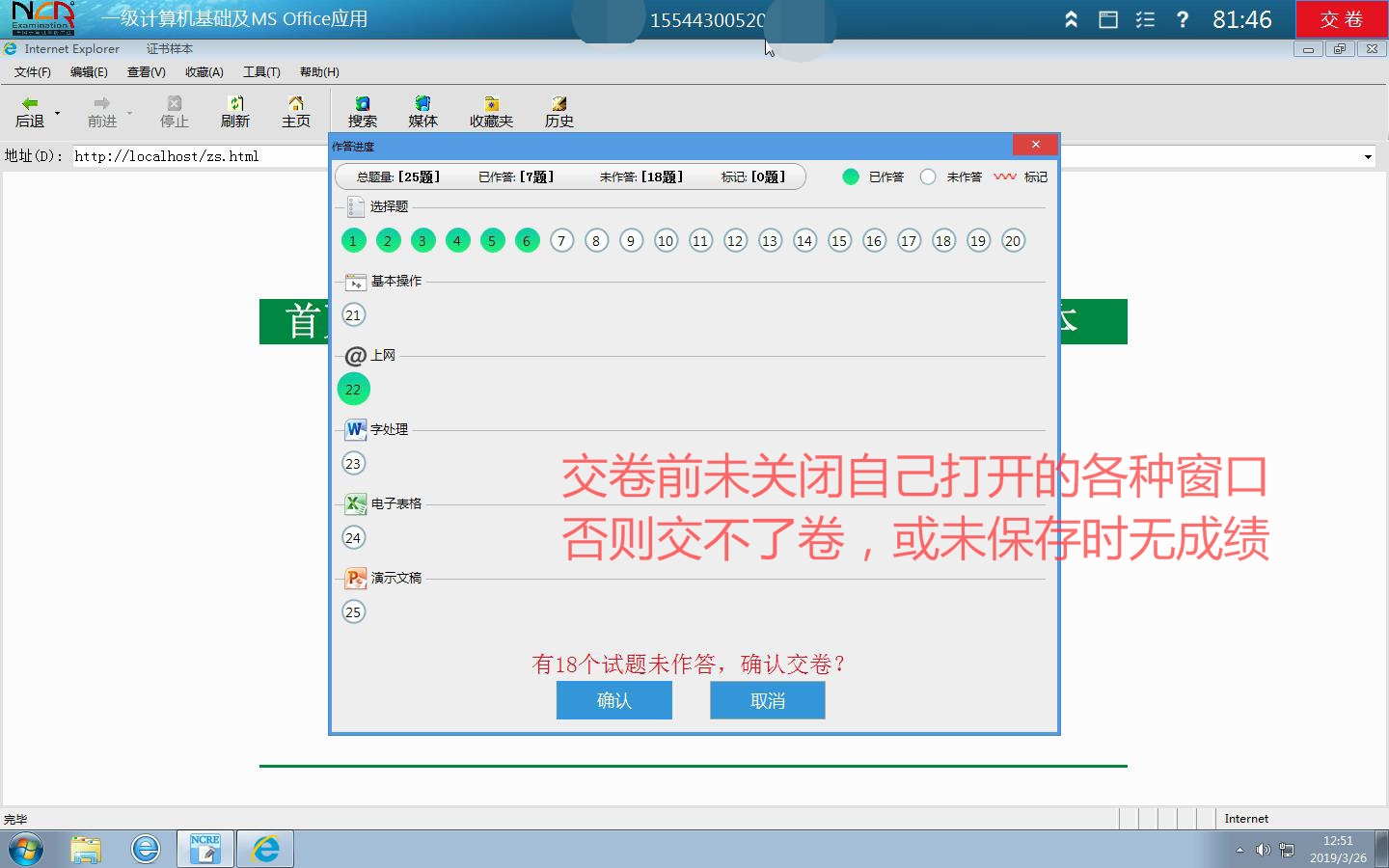Open the blue Internet Explorer taskbar icon

click(146, 850)
